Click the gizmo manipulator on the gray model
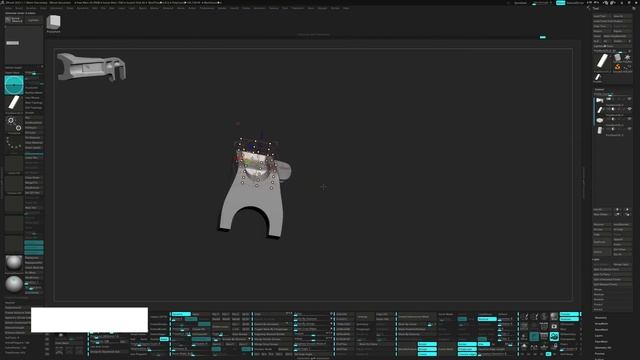The width and height of the screenshot is (640, 360). tap(256, 162)
